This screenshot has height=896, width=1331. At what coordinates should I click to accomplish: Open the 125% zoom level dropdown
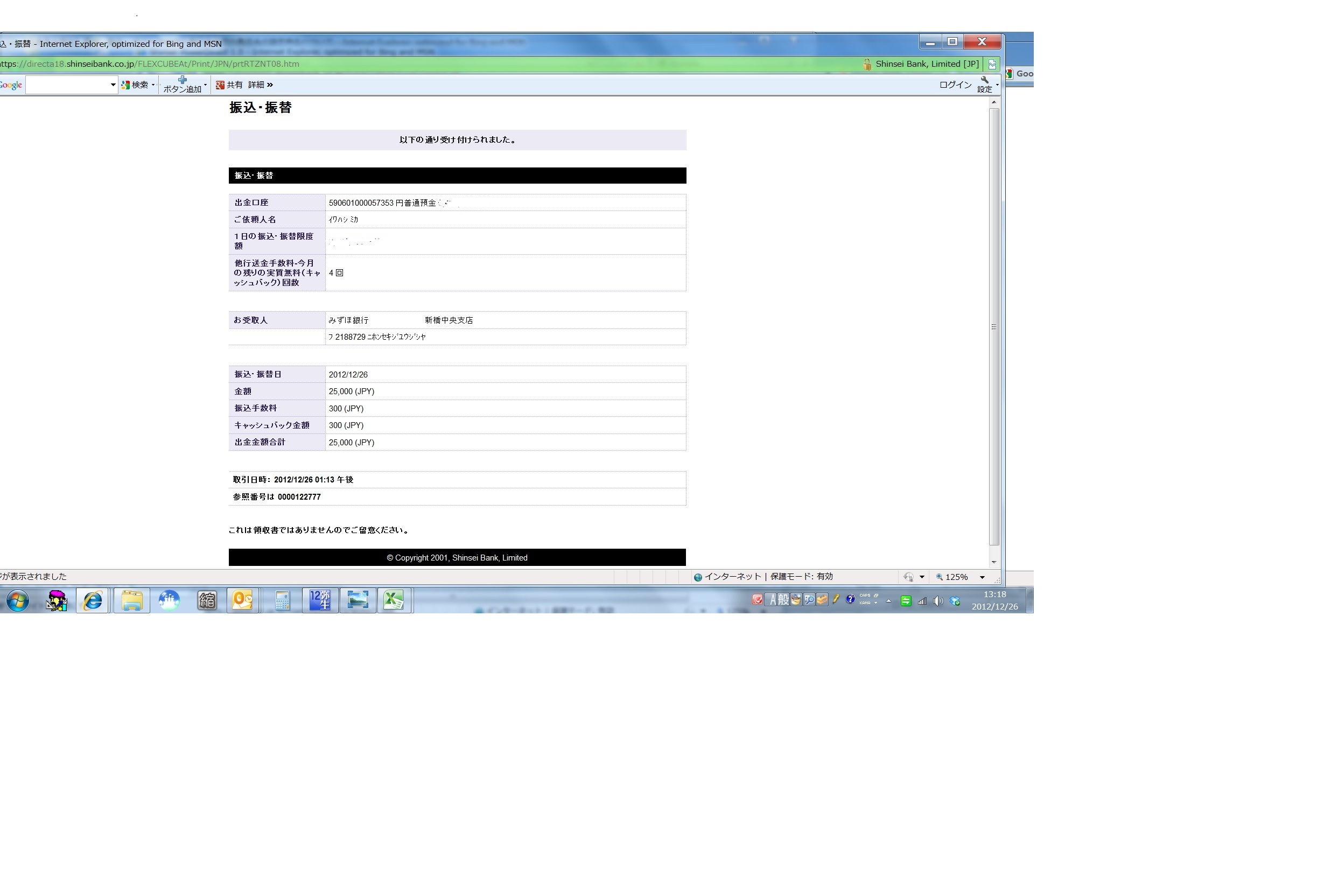coord(982,577)
